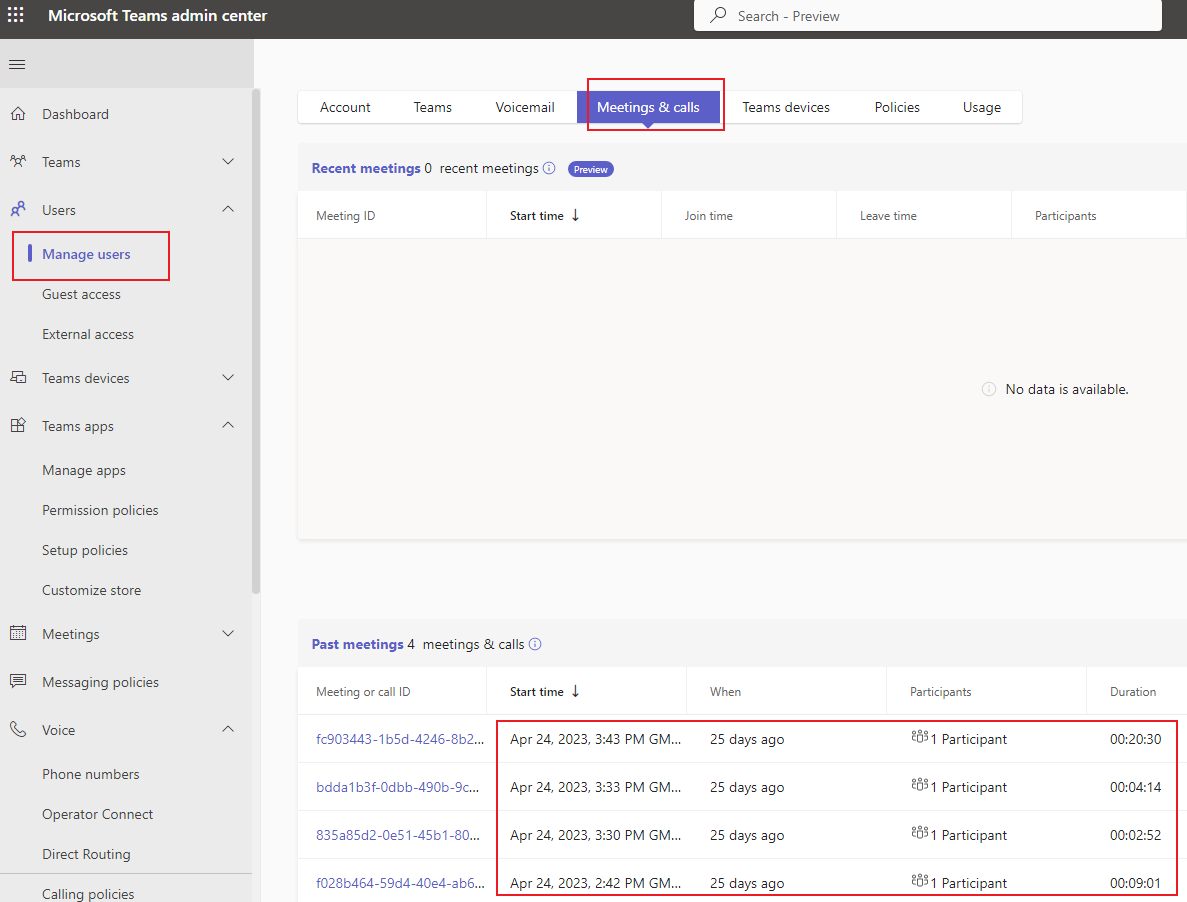Expand the Teams section chevron
Screen dimensions: 1187x902
pos(228,161)
